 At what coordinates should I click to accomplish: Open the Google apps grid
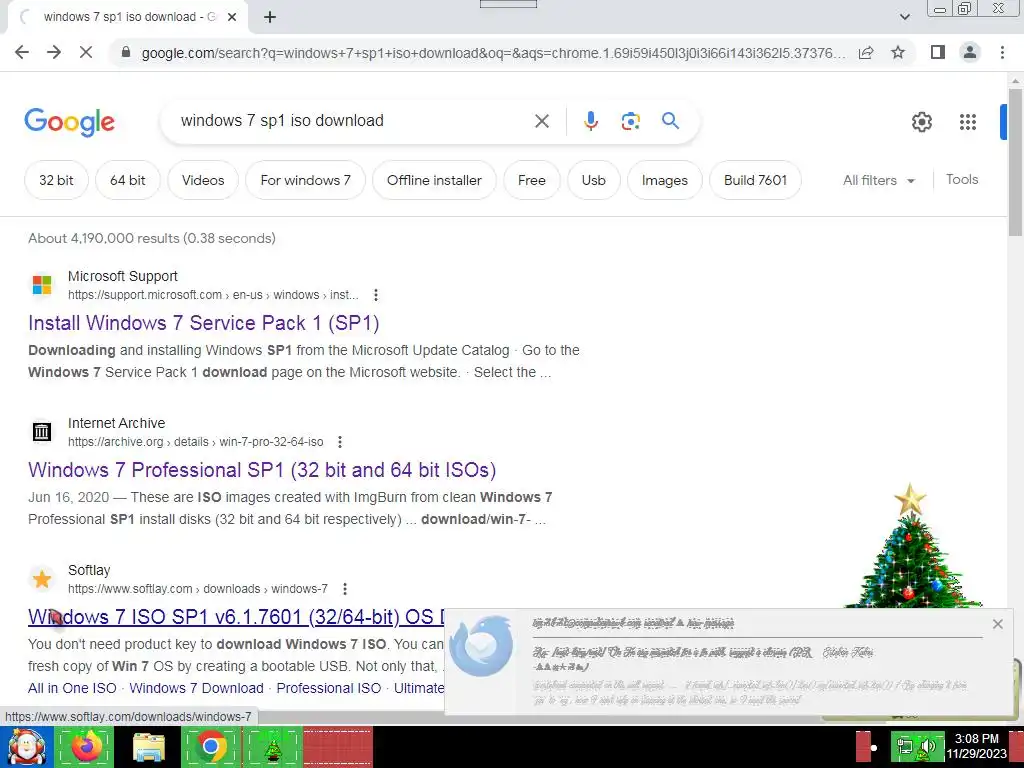coord(967,122)
